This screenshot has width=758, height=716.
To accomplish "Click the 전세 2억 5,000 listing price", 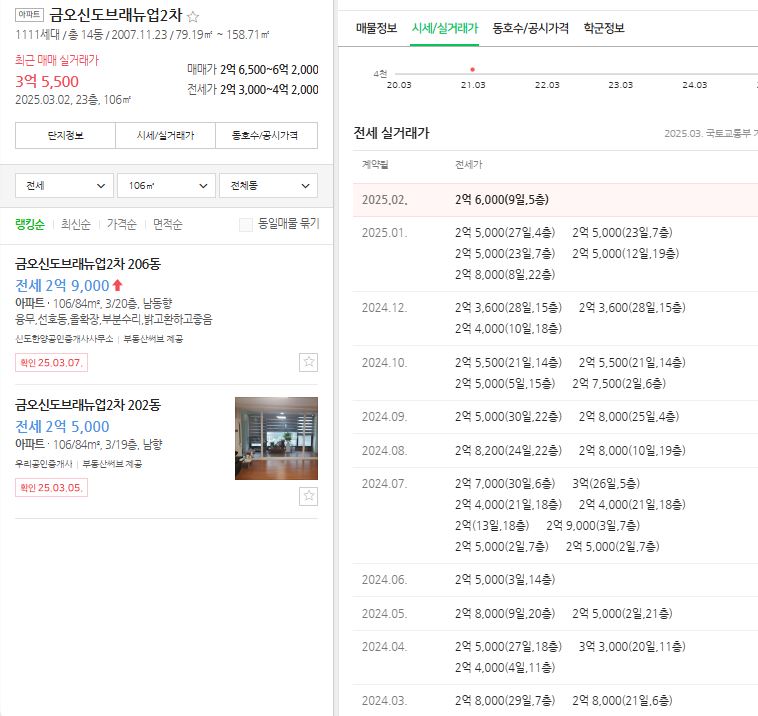I will [x=62, y=426].
